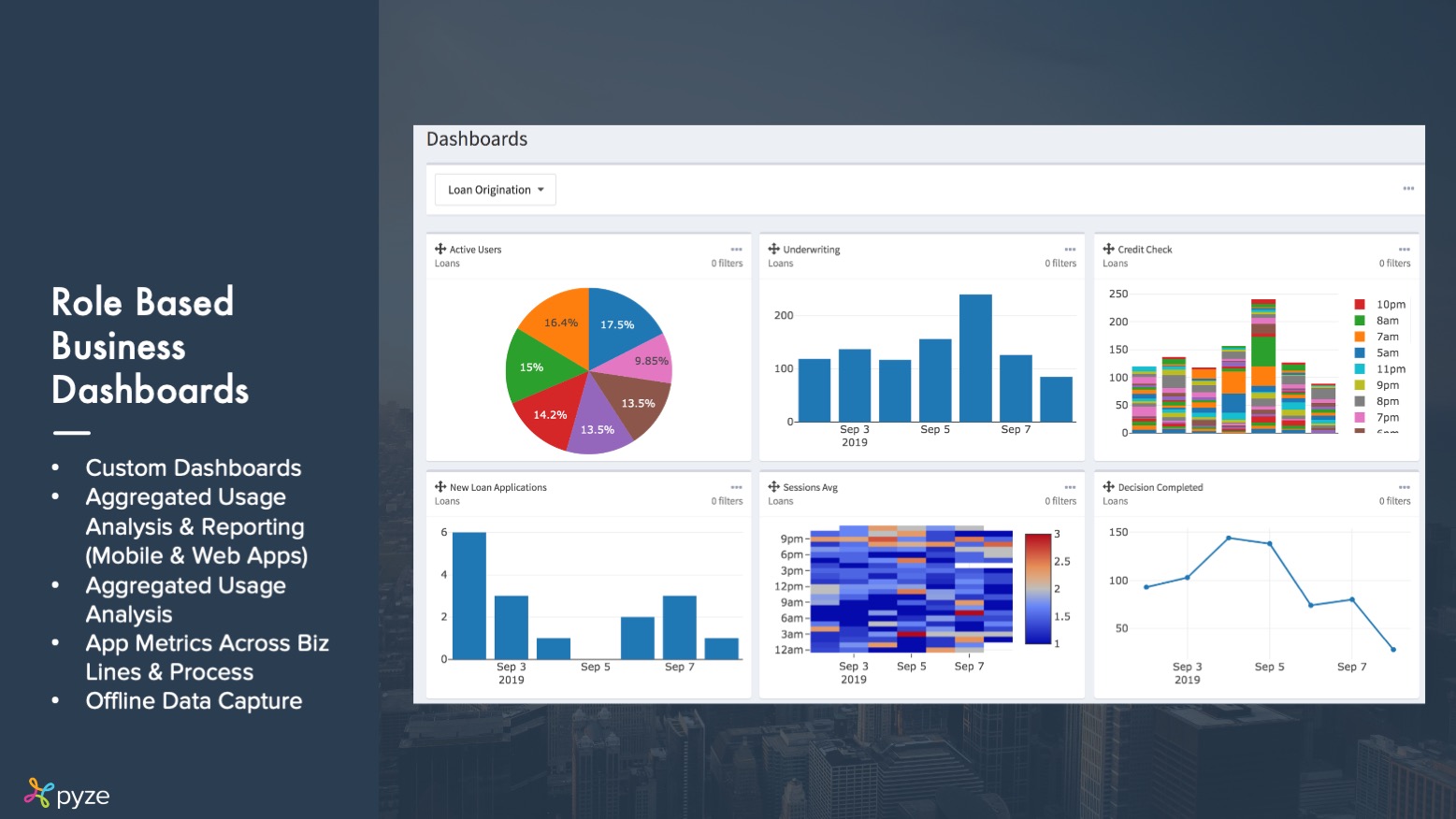Screen dimensions: 1456x819
Task: Click the move handle icon on Active Users widget
Action: click(440, 249)
